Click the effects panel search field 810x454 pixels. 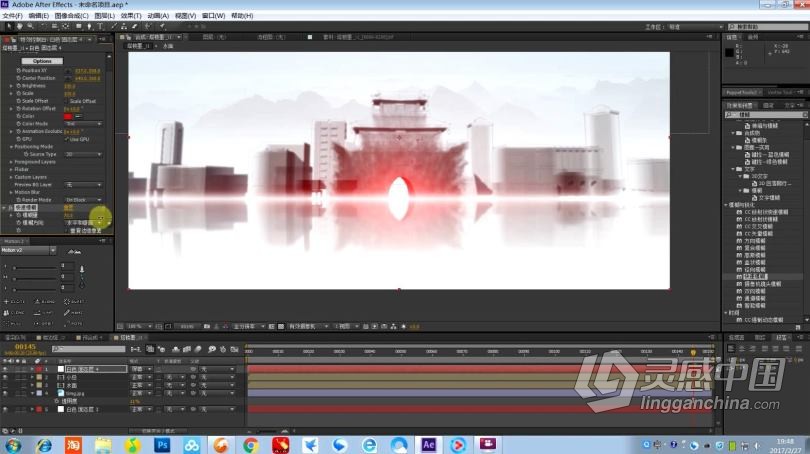tap(766, 115)
